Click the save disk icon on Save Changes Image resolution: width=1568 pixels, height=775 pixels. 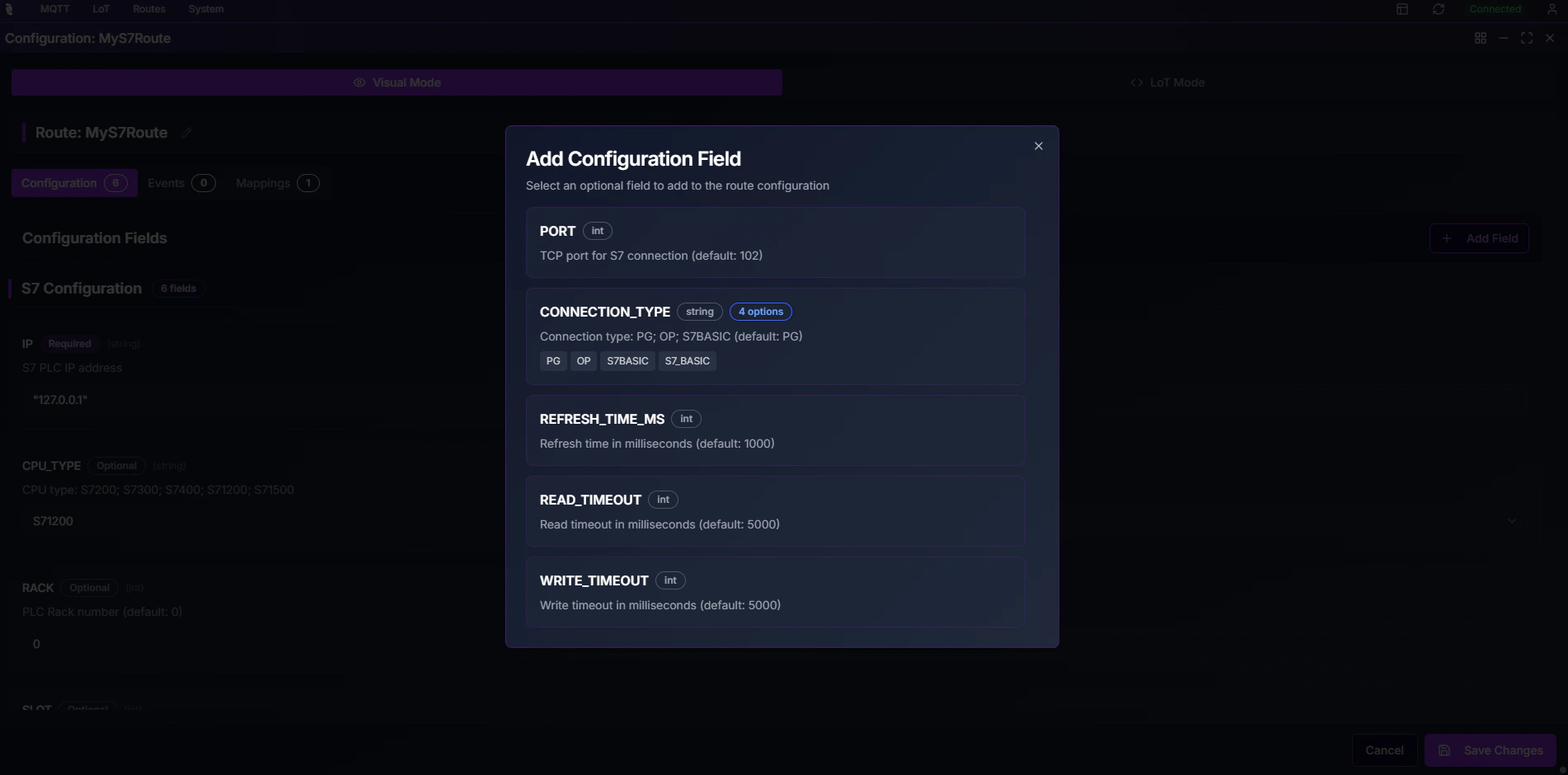pos(1444,750)
